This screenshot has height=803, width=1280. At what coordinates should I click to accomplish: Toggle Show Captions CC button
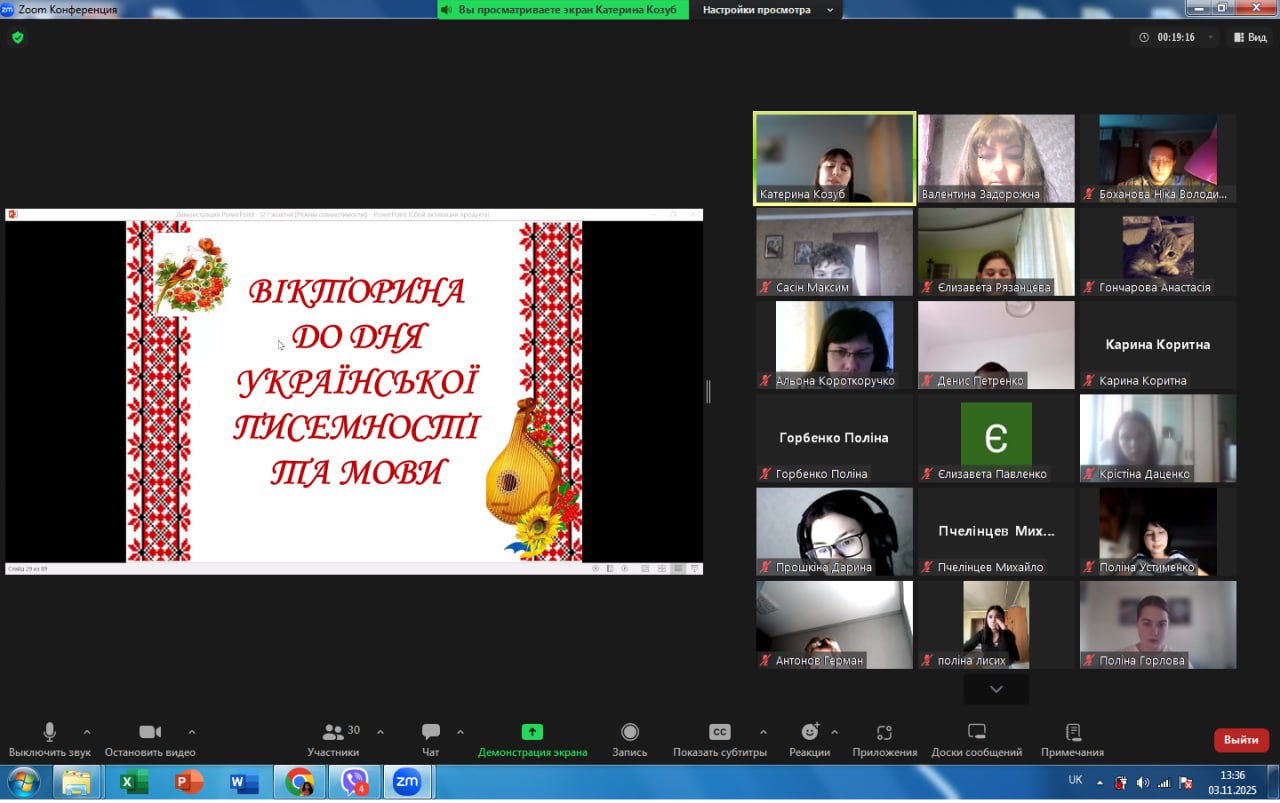point(719,733)
